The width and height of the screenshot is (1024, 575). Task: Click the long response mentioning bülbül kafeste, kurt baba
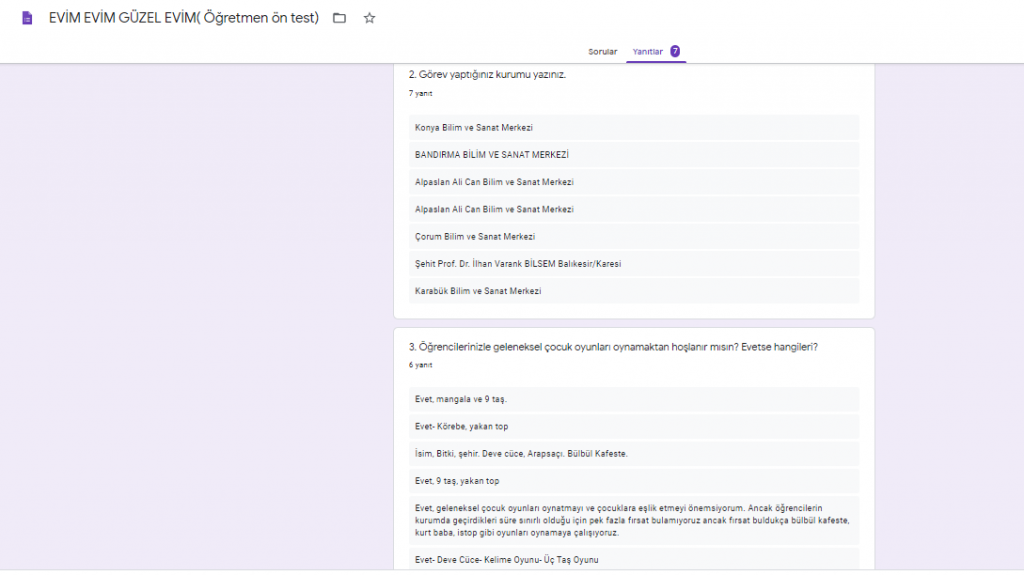point(632,520)
